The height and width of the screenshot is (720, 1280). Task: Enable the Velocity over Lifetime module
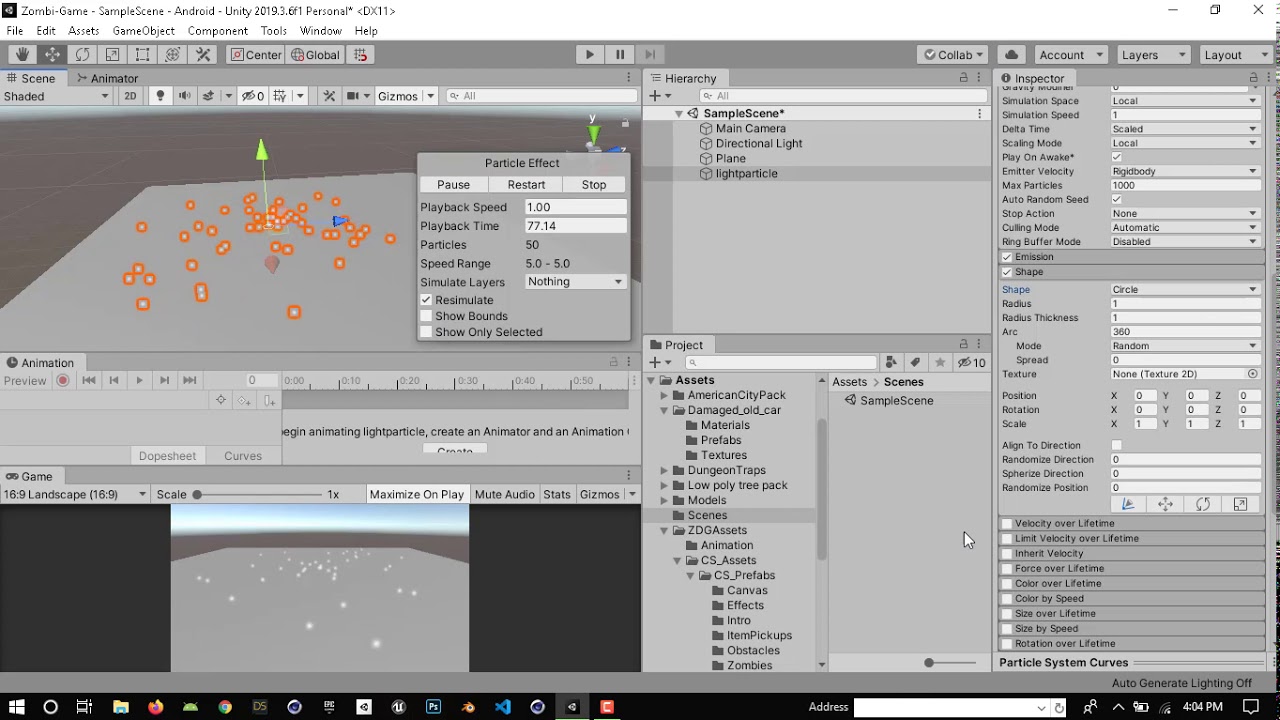pyautogui.click(x=1007, y=524)
